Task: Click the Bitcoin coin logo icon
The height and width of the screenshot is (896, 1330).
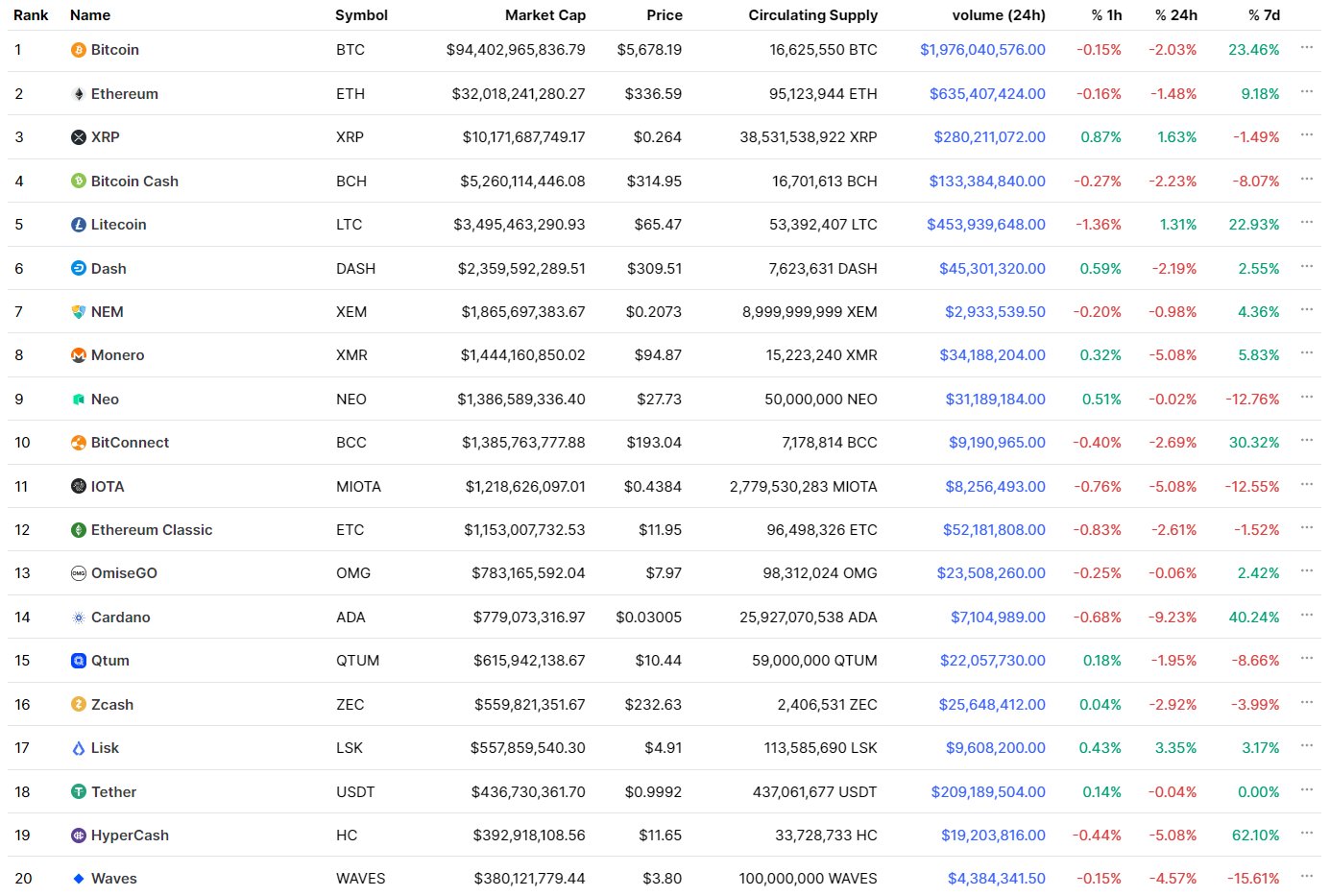Action: (79, 50)
